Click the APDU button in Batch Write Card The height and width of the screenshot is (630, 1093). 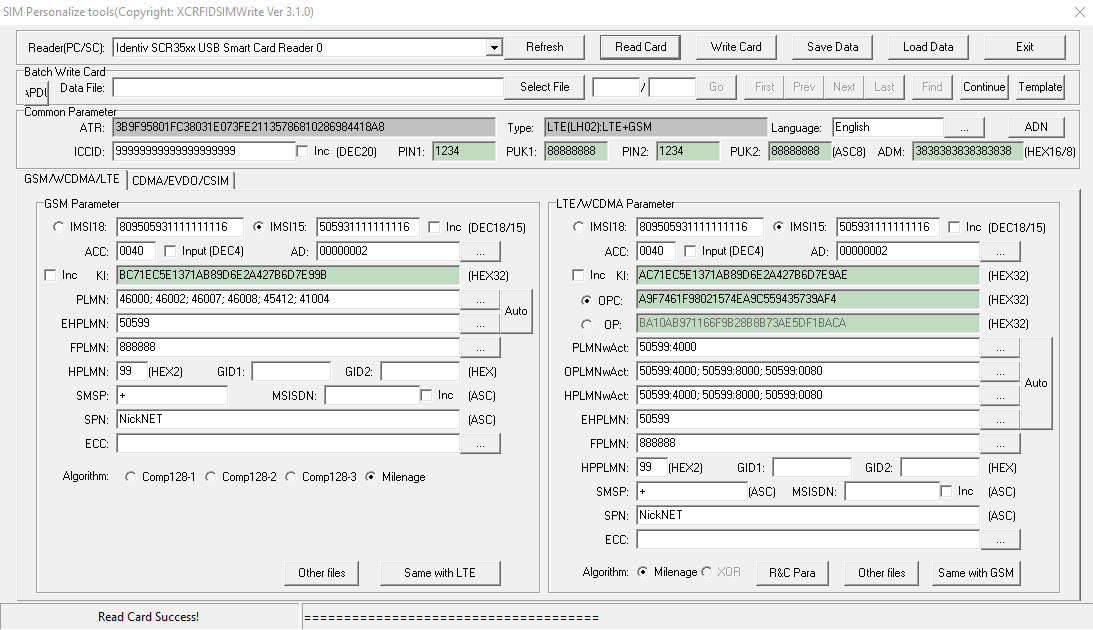(x=36, y=91)
